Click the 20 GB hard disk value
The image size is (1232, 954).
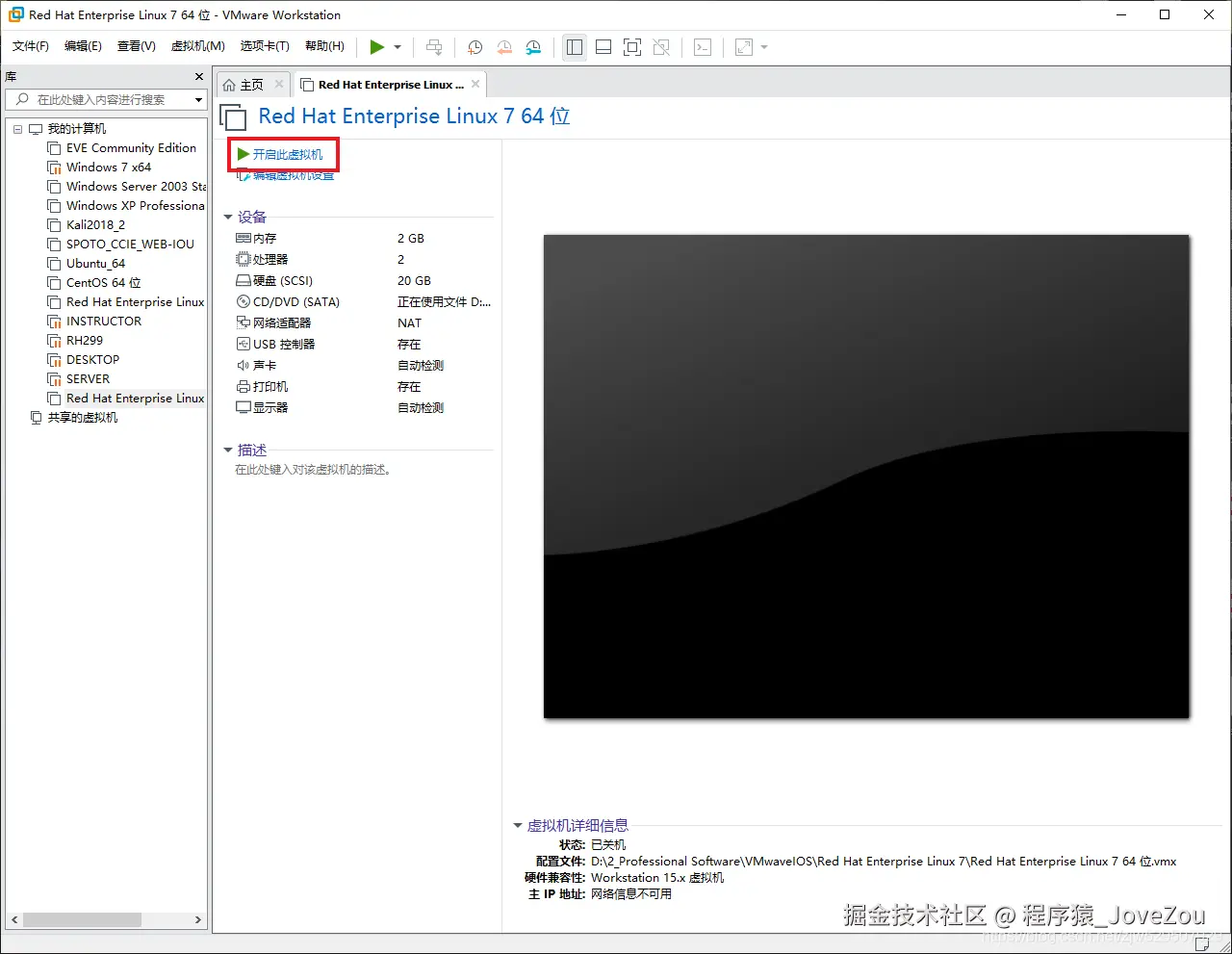(414, 280)
